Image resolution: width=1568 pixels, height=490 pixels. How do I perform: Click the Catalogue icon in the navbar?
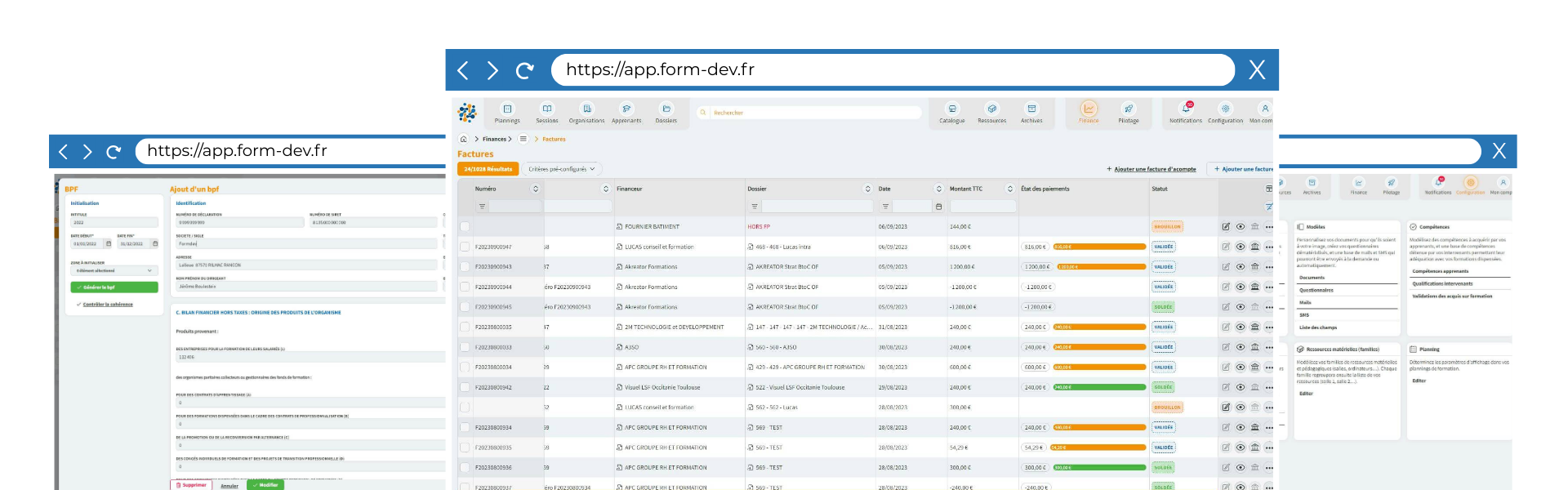(x=951, y=109)
